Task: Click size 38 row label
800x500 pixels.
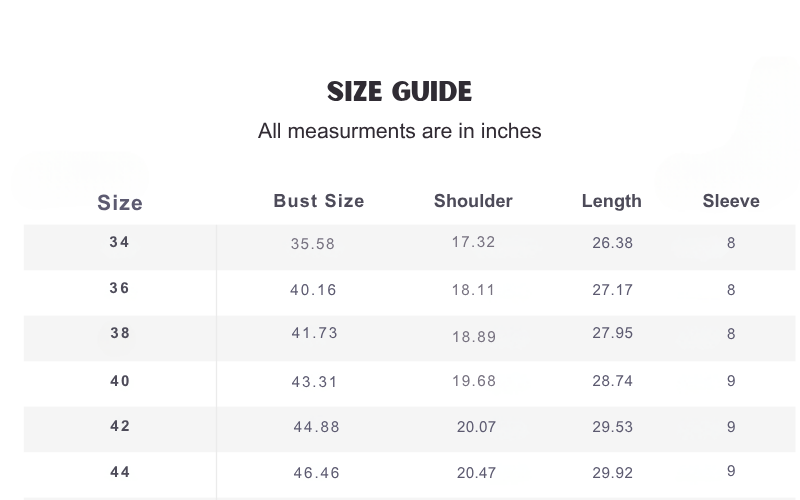Action: [x=120, y=334]
